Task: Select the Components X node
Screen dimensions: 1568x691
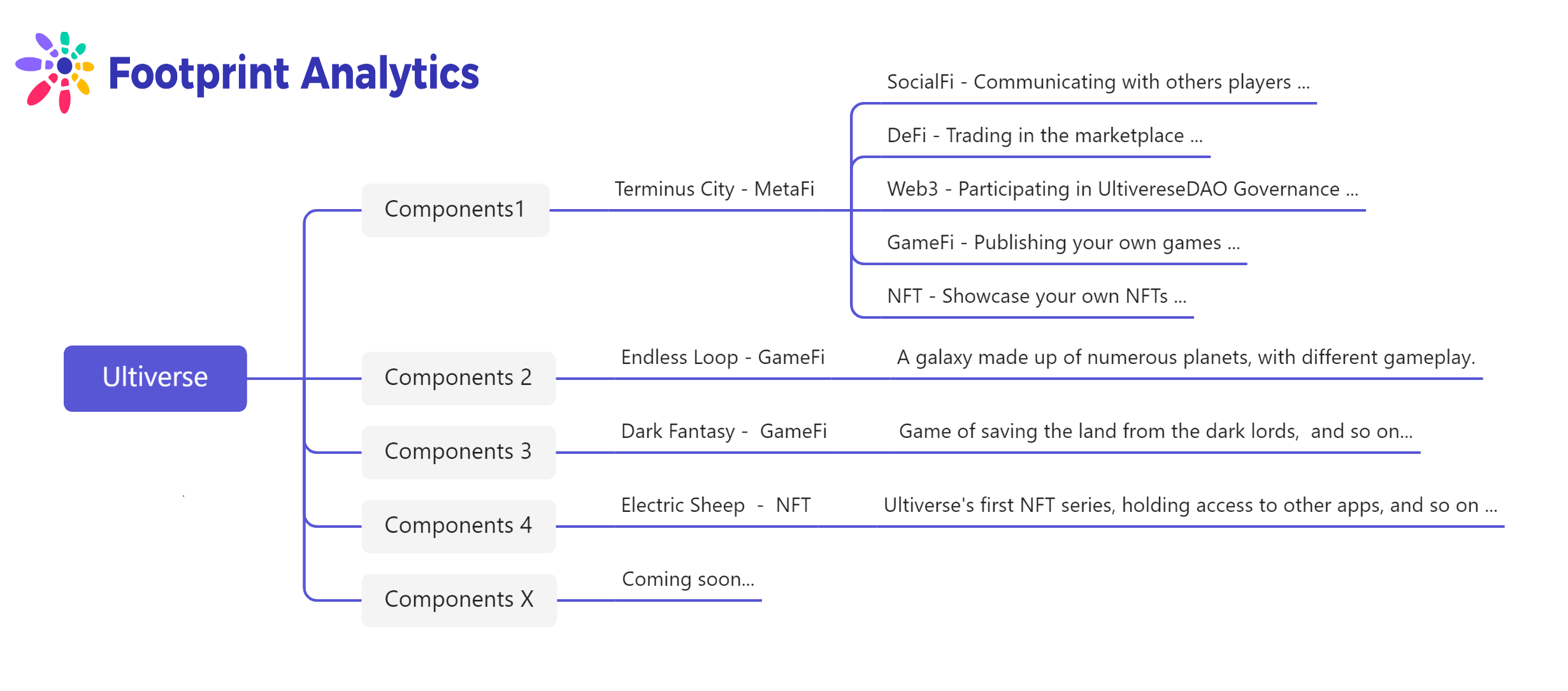Action: [x=459, y=600]
